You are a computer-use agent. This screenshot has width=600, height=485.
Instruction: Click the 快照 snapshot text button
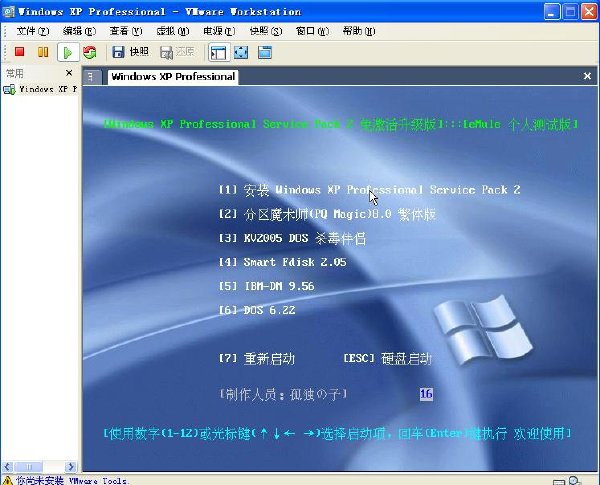point(139,52)
